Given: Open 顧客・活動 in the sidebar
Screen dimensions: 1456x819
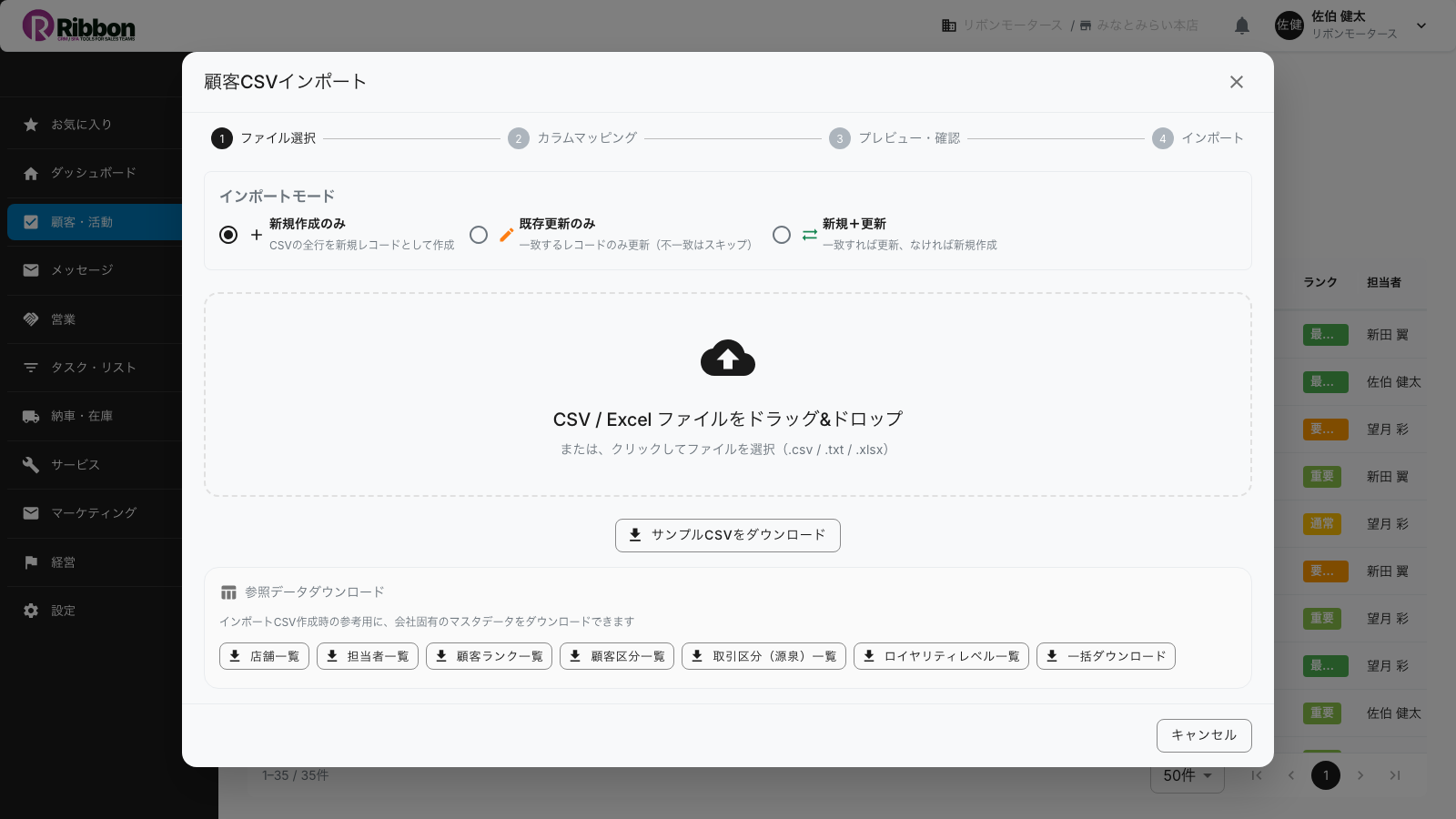Looking at the screenshot, I should coord(95,222).
